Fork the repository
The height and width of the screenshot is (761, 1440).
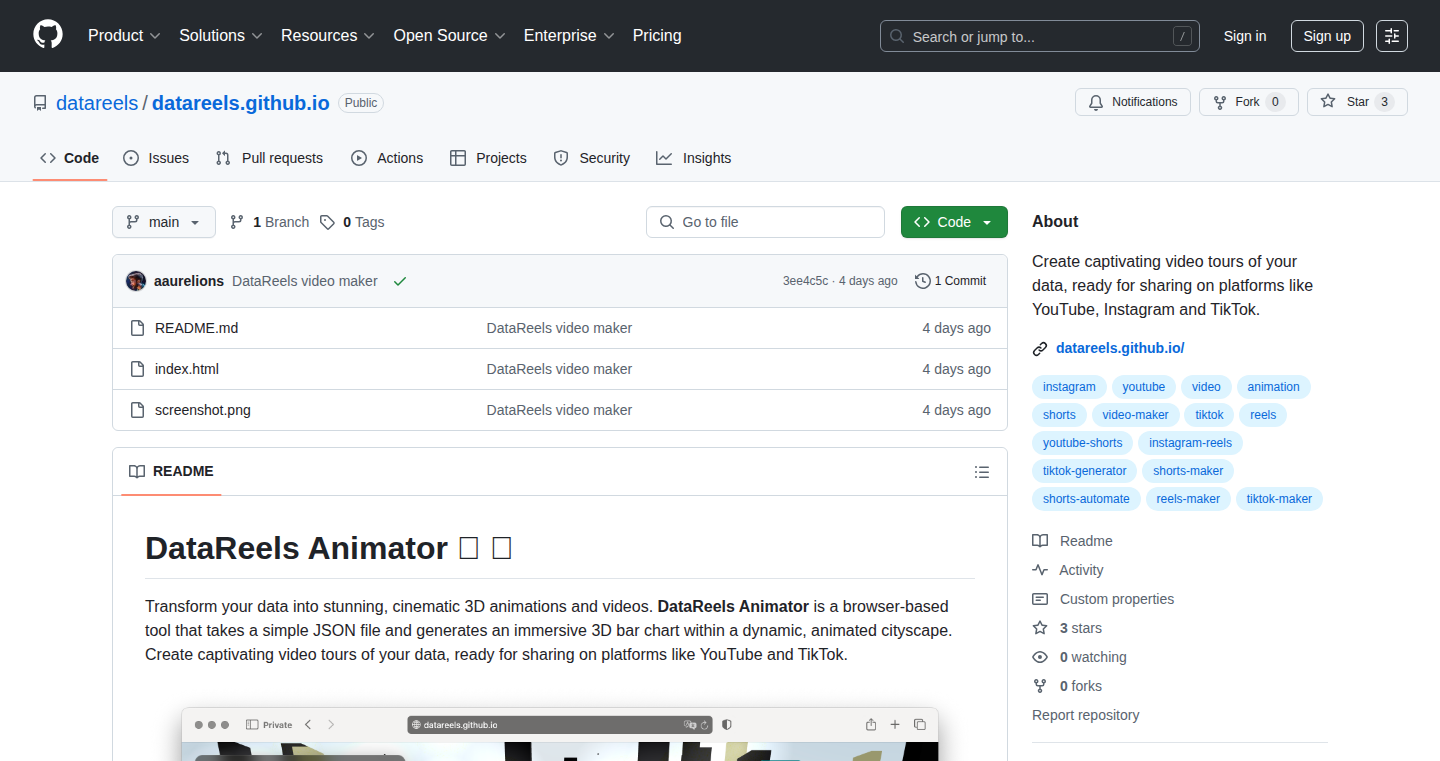pos(1248,102)
